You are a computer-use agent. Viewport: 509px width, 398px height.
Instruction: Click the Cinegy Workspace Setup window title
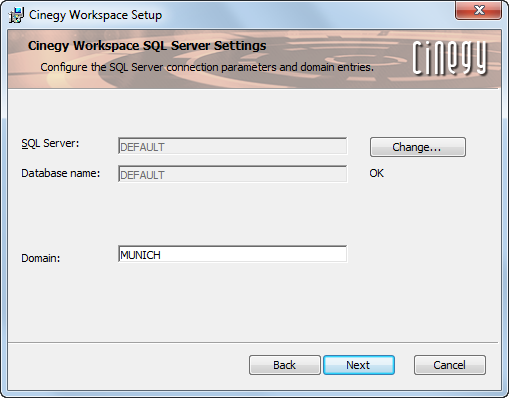pos(95,15)
